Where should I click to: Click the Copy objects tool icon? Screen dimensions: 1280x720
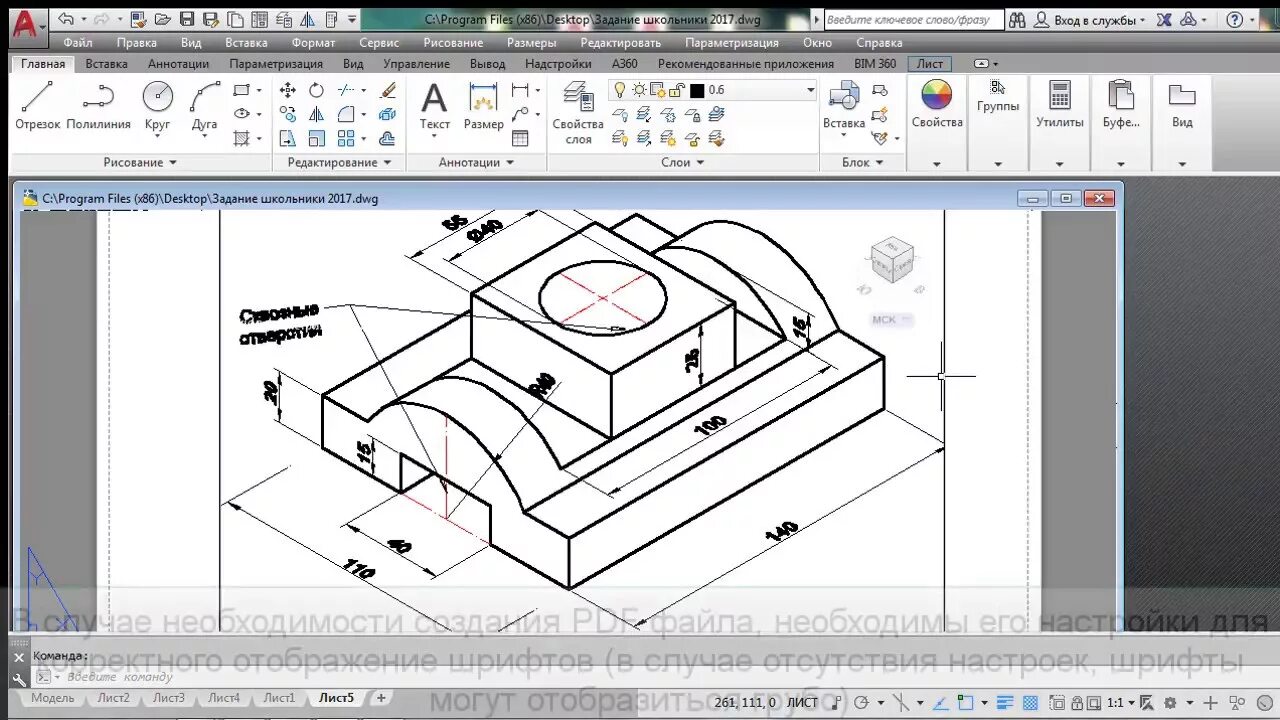click(x=288, y=115)
